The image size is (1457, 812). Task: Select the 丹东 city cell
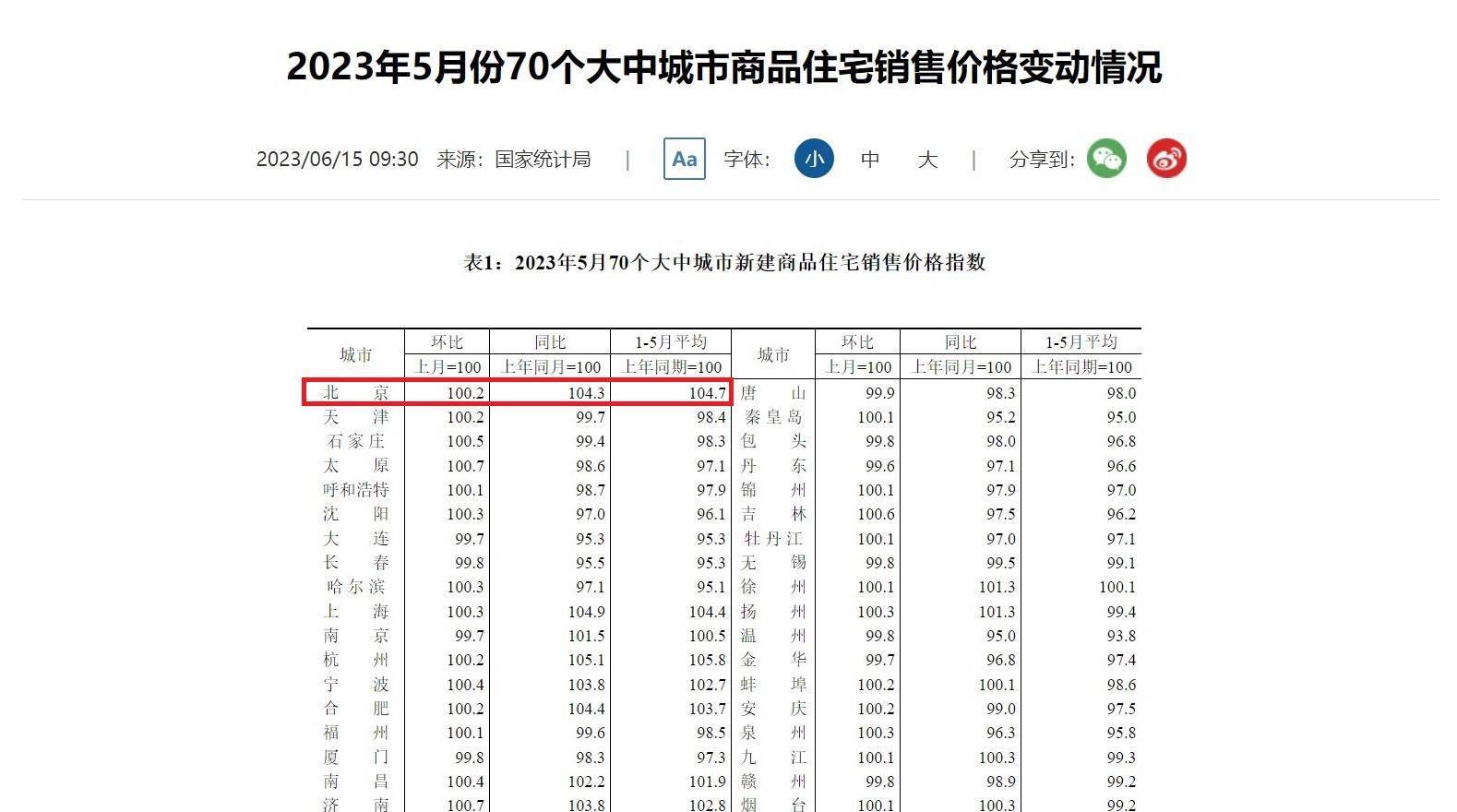pos(773,465)
